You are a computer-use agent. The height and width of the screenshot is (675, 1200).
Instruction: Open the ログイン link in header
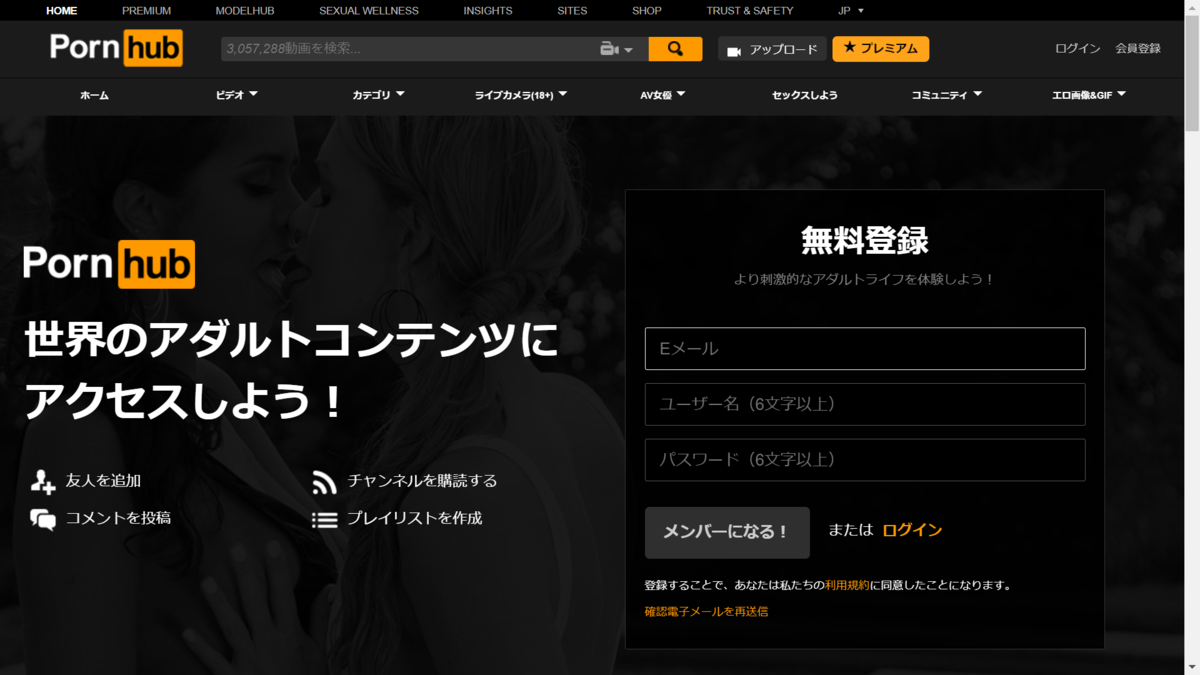(x=1077, y=49)
